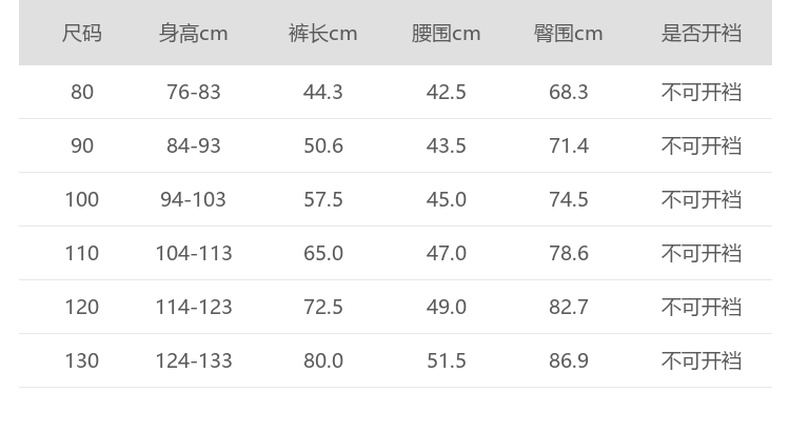Image resolution: width=790 pixels, height=431 pixels.
Task: Click 不可开裆 in the size 100 row
Action: [x=701, y=200]
